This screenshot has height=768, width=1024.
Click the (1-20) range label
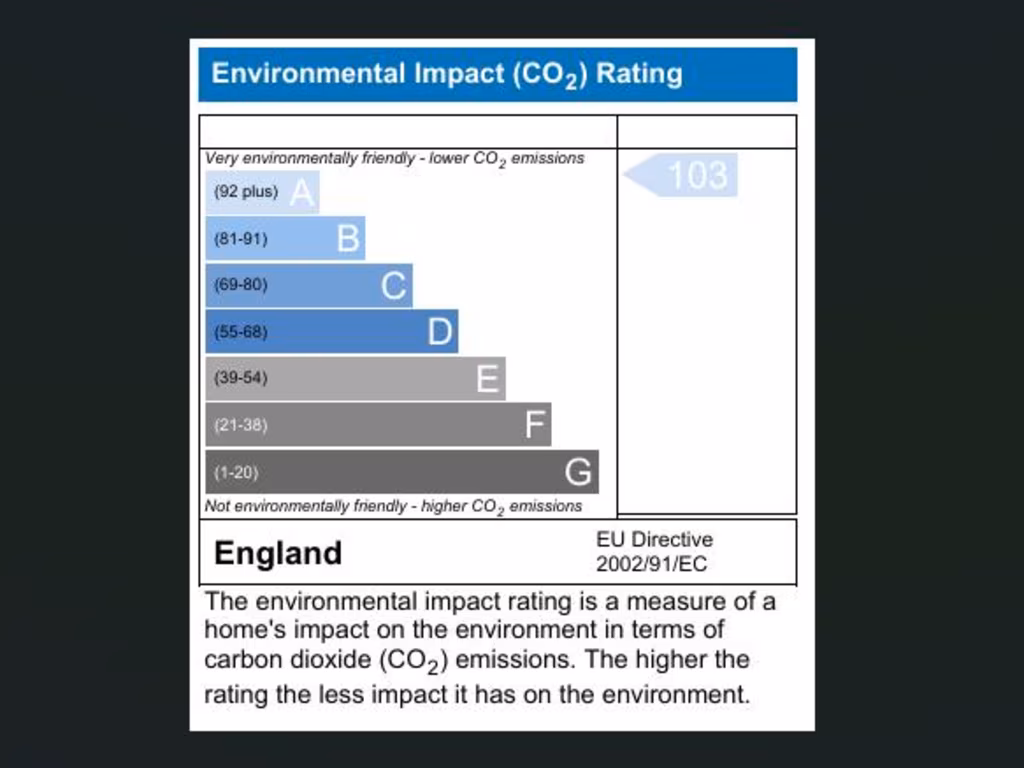[x=236, y=472]
